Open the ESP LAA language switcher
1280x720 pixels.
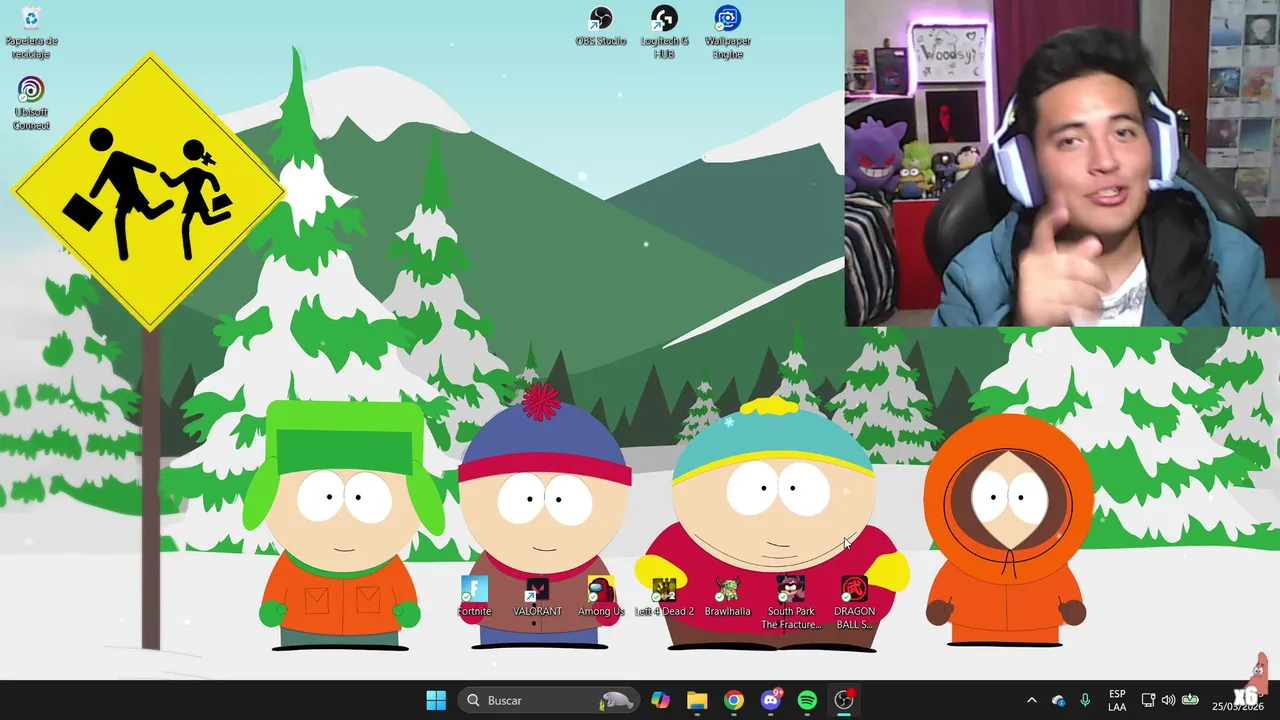1117,700
